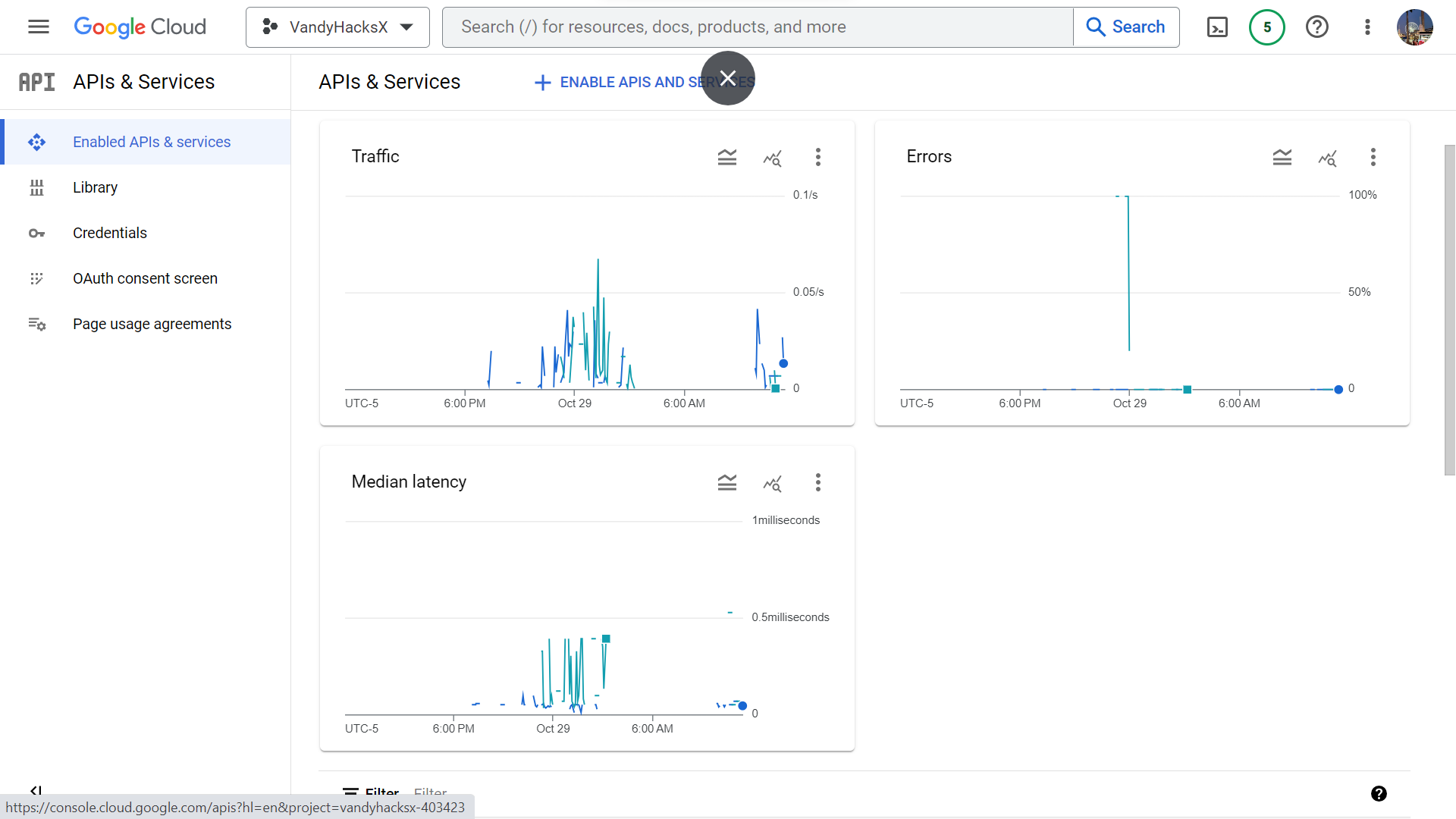
Task: Click the notifications badge showing 5
Action: click(1266, 27)
